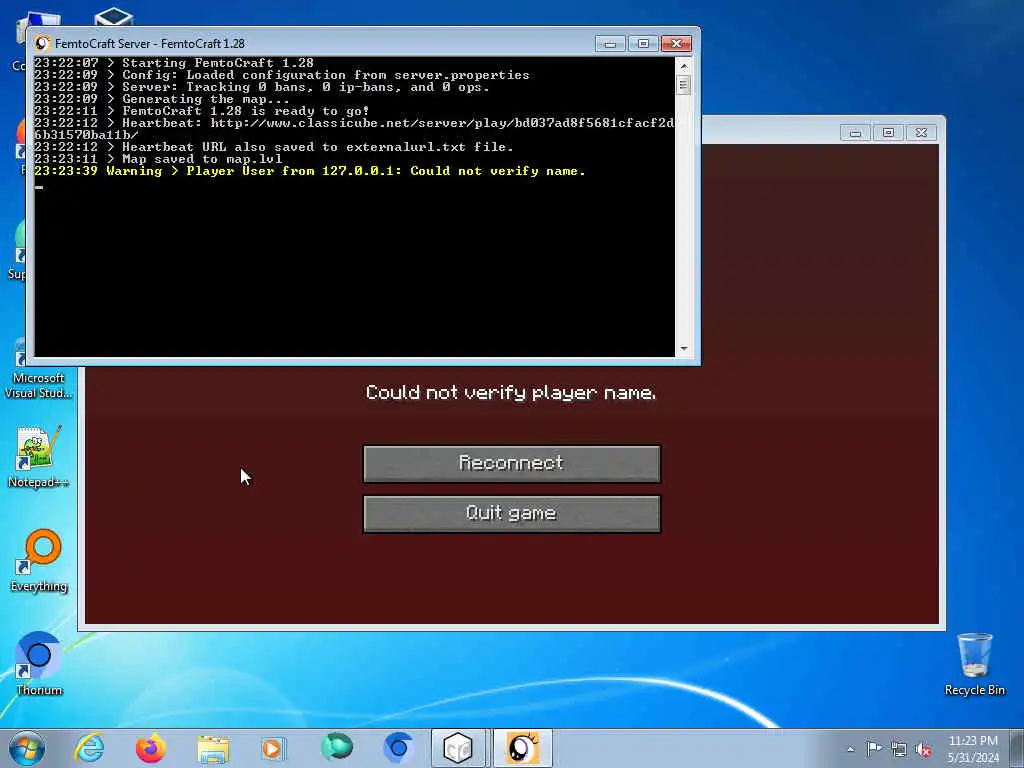Close the ClassiCube game window
The height and width of the screenshot is (768, 1024).
[x=921, y=133]
